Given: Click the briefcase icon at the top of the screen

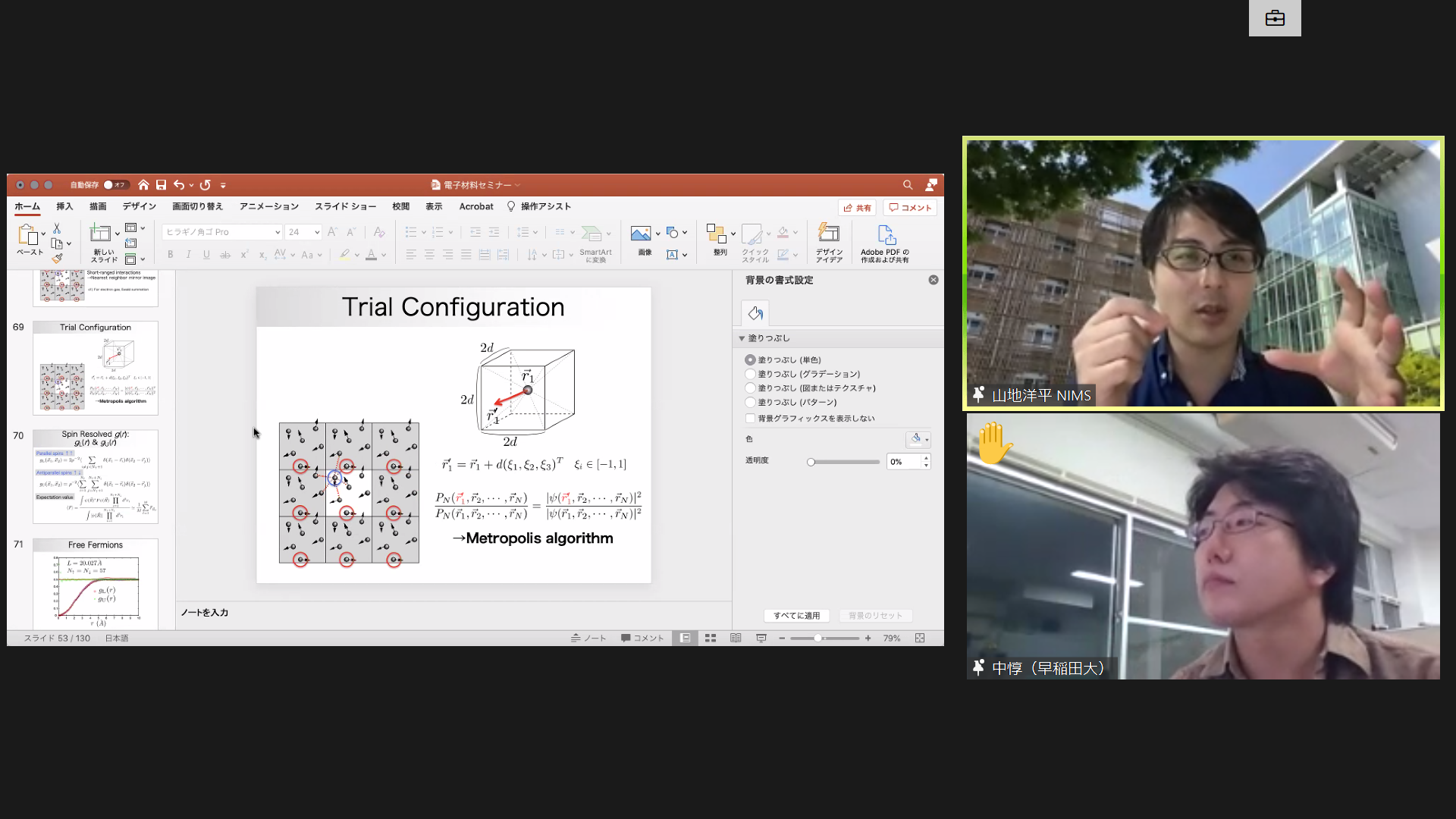Looking at the screenshot, I should [1275, 18].
